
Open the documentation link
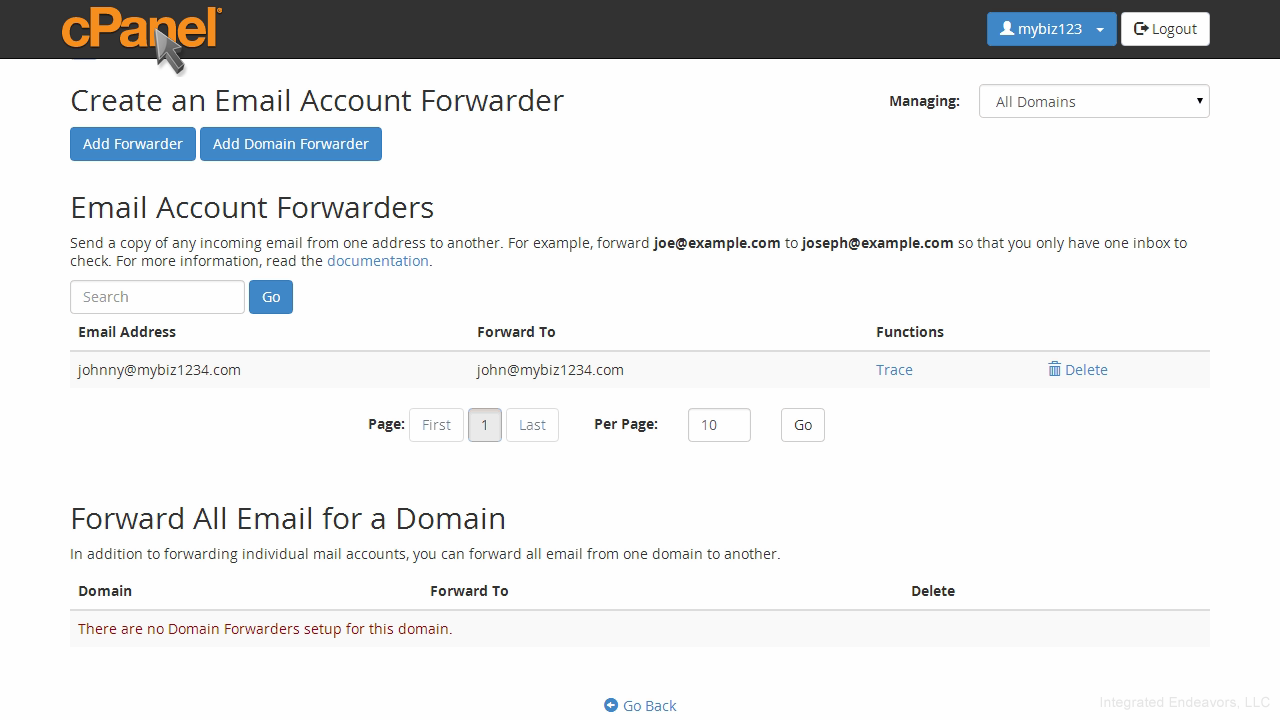coord(378,261)
